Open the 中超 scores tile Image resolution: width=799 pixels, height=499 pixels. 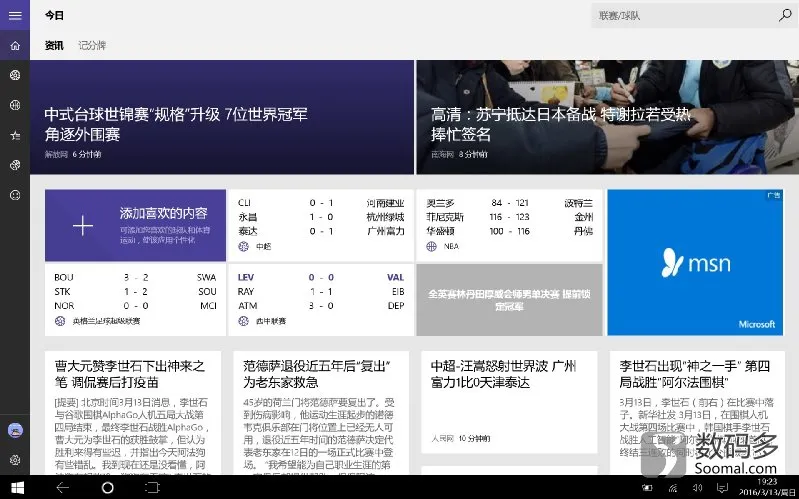(321, 225)
